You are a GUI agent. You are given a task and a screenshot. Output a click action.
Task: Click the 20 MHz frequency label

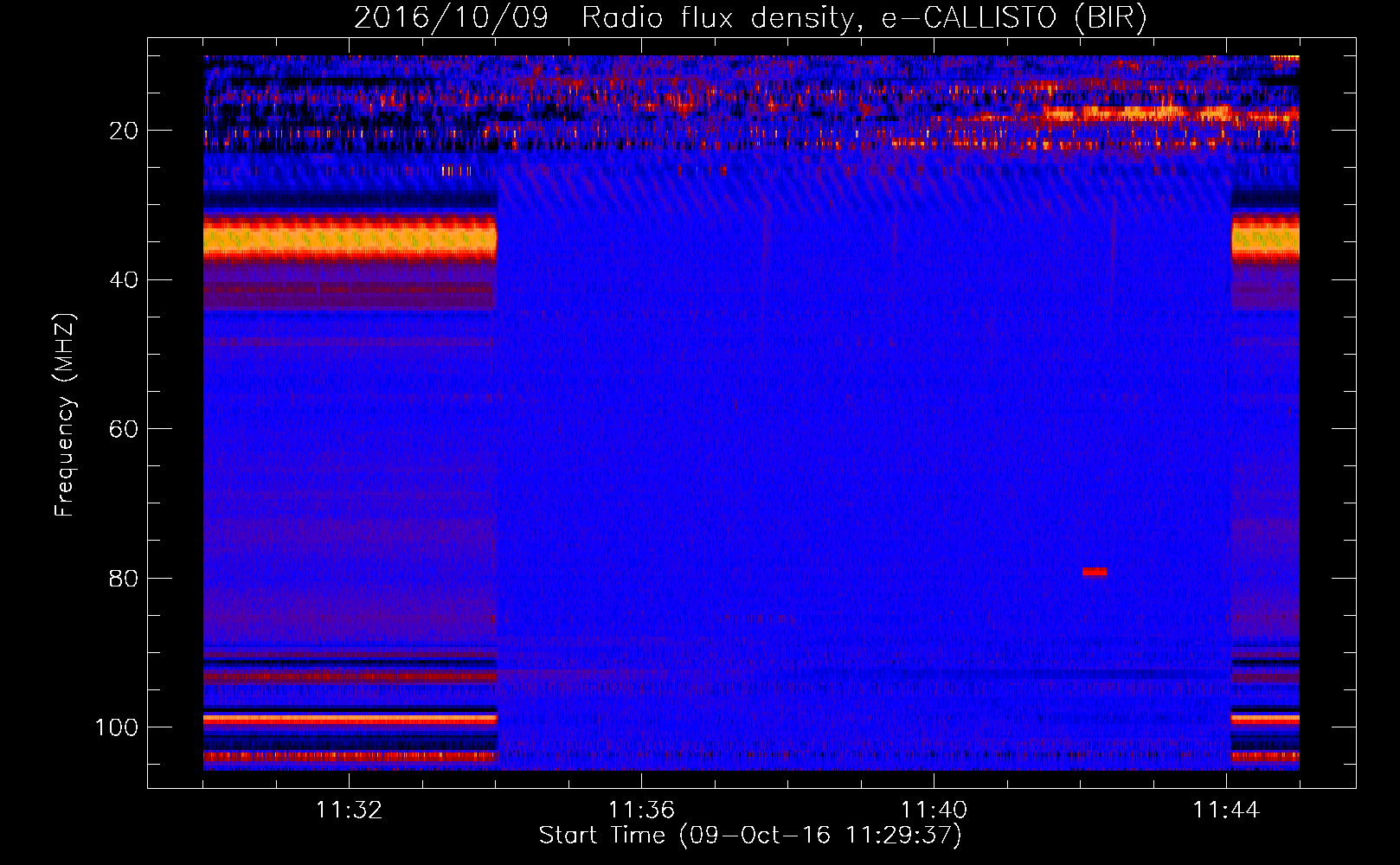point(124,131)
